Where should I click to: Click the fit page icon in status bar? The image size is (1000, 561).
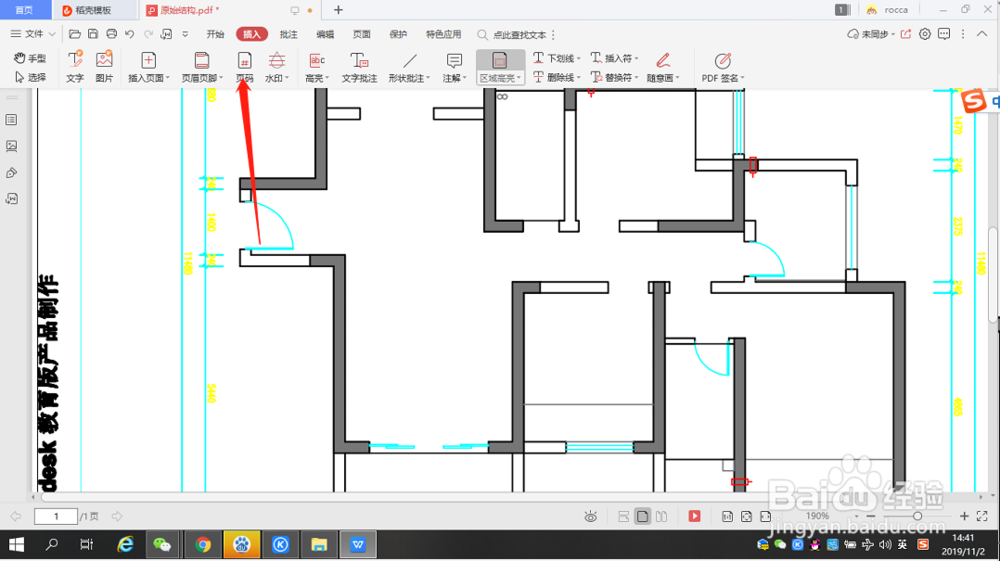coord(746,516)
